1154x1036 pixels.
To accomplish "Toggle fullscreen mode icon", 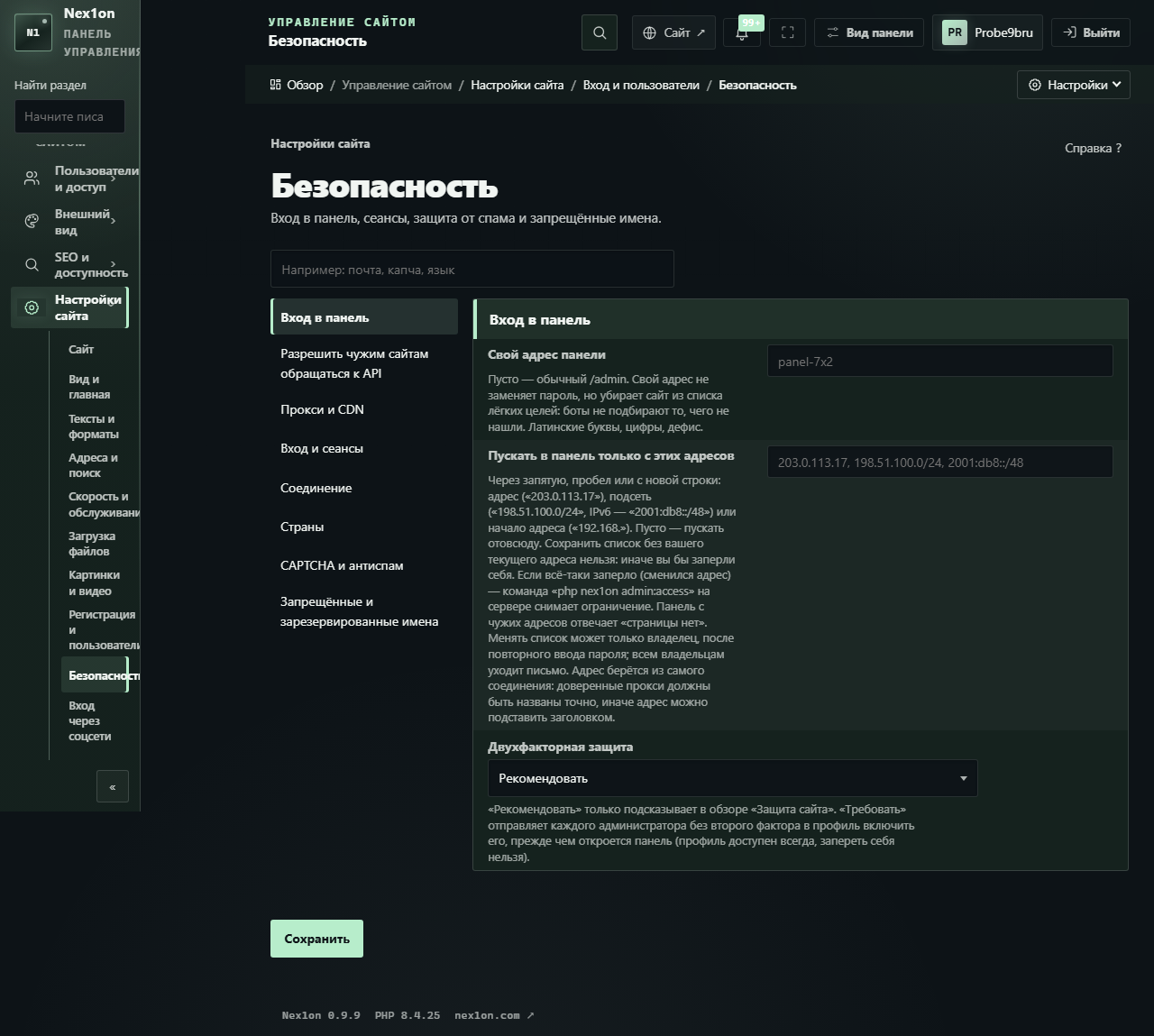I will click(x=787, y=32).
